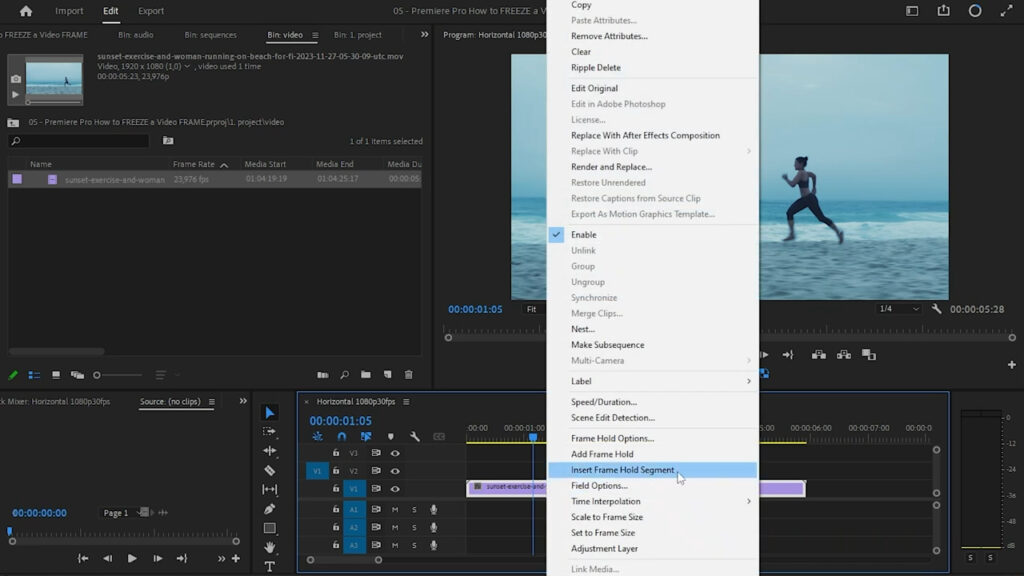Click the timeline Add Marker icon
1024x576 pixels.
pyautogui.click(x=391, y=436)
